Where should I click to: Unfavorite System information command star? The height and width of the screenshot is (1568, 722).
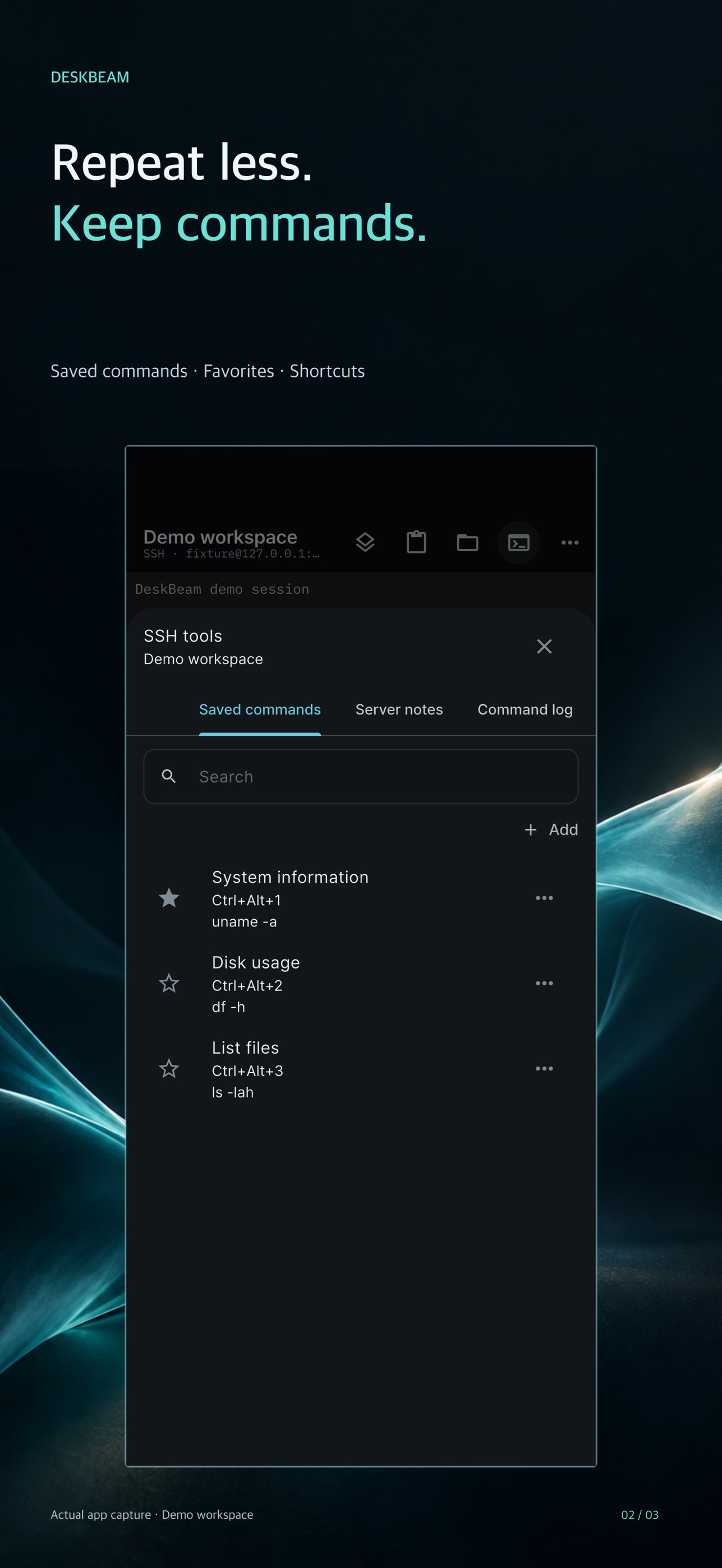[x=169, y=898]
